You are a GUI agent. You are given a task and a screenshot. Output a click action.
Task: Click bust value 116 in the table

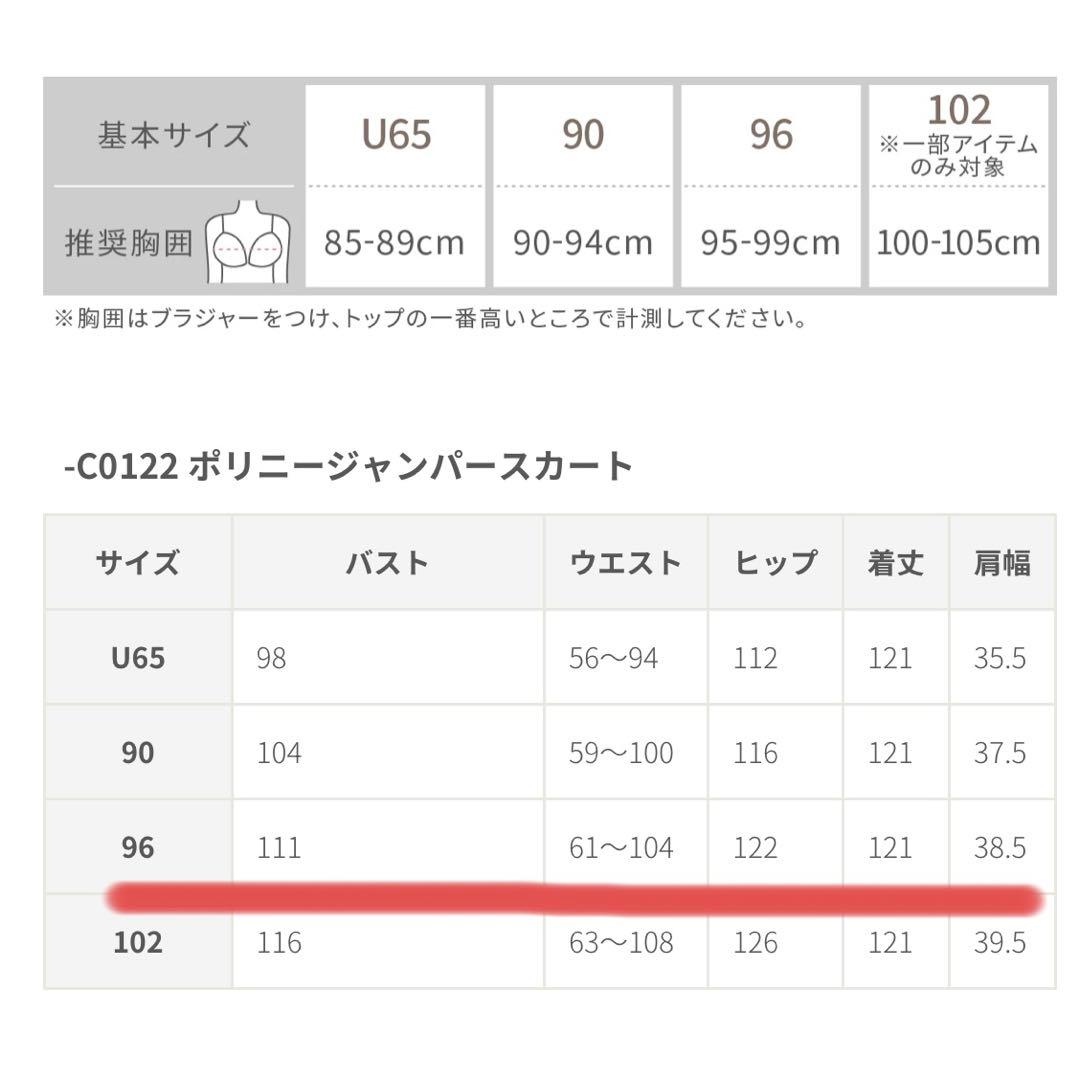279,943
